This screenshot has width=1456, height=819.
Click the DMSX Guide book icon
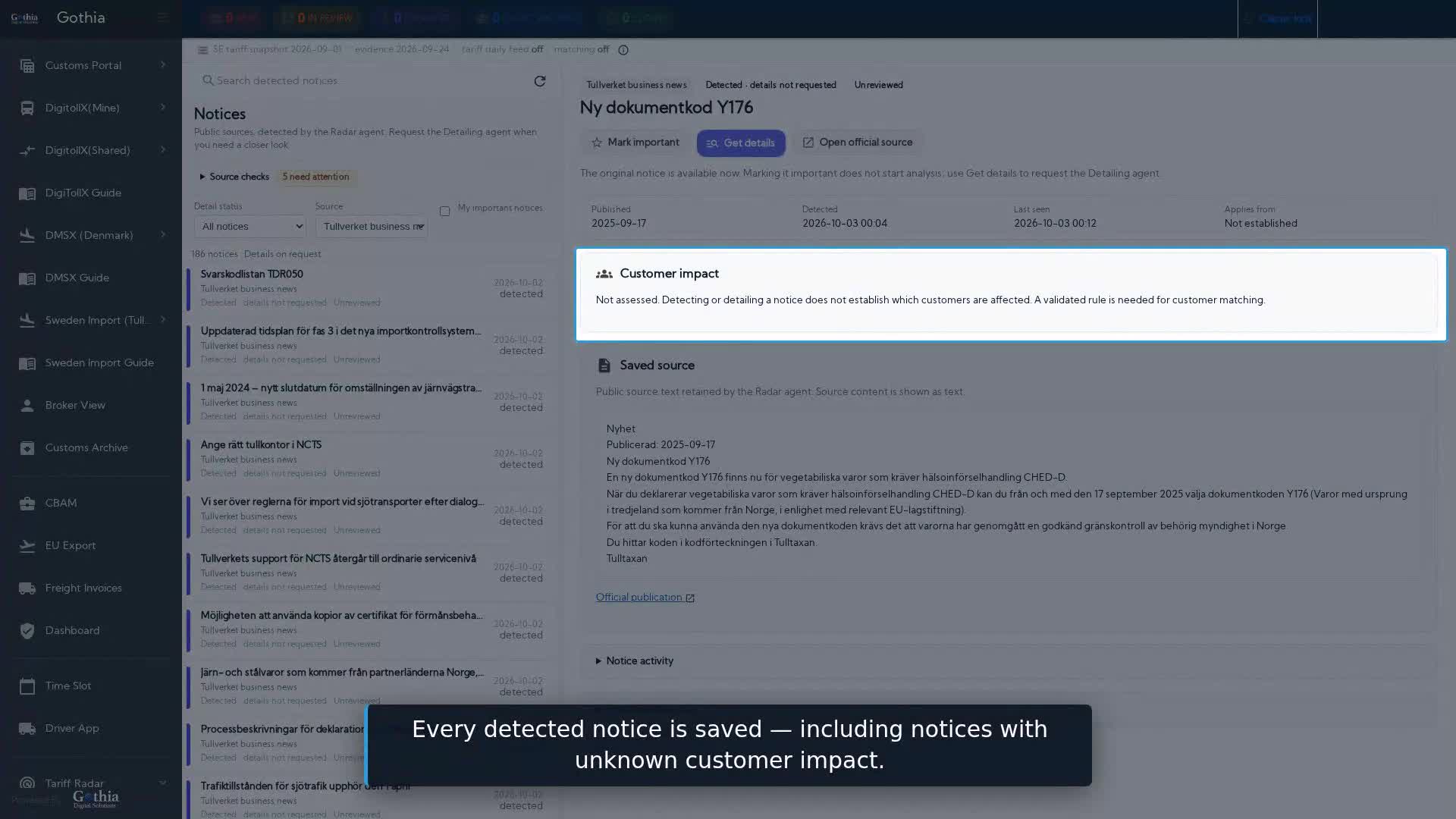(27, 278)
